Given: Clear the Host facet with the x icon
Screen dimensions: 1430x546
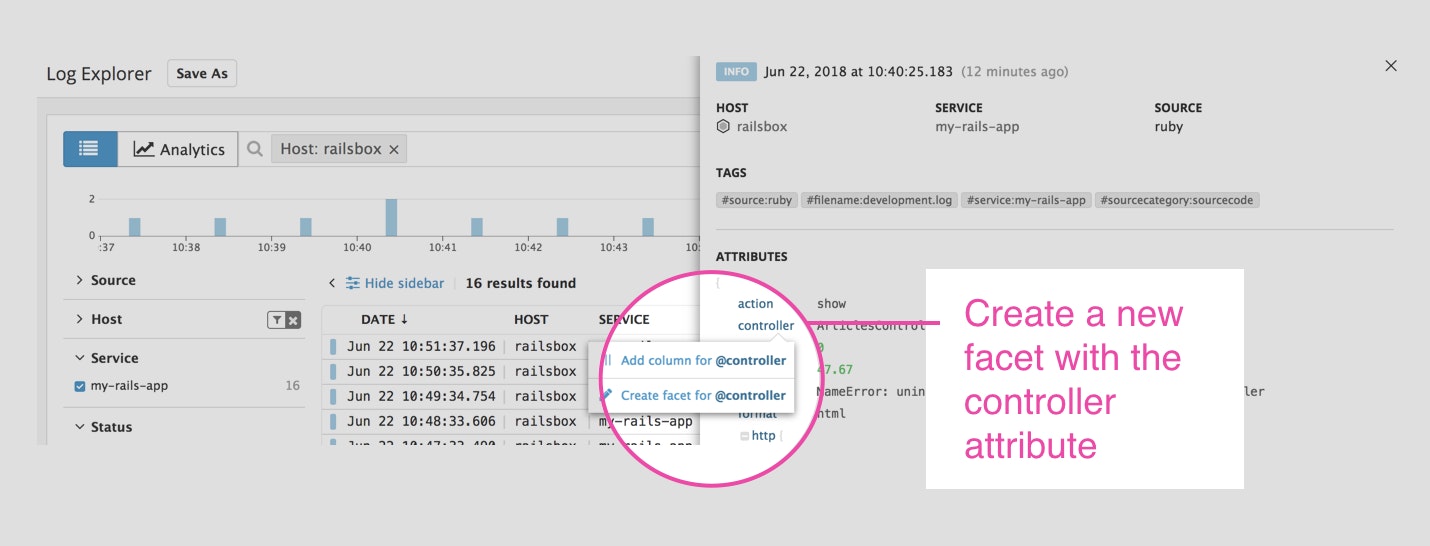Looking at the screenshot, I should click(293, 320).
